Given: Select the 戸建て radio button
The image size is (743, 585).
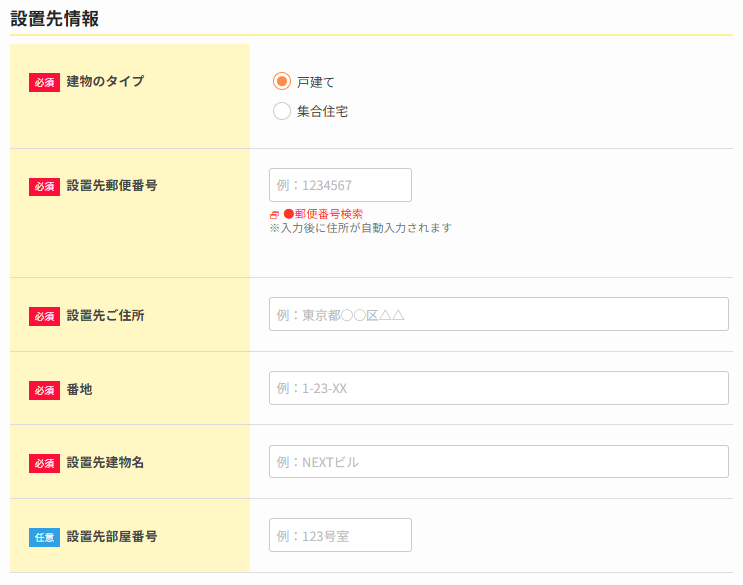Looking at the screenshot, I should [x=282, y=81].
